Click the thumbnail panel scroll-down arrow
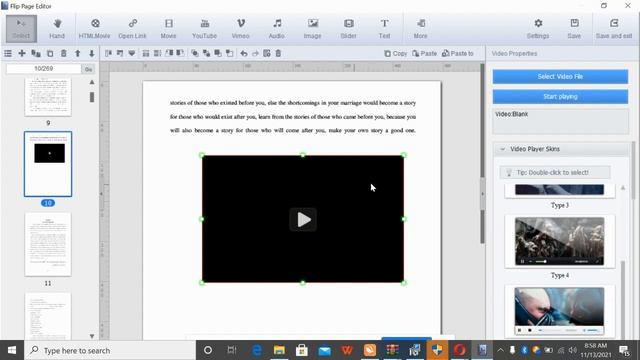 pyautogui.click(x=92, y=336)
